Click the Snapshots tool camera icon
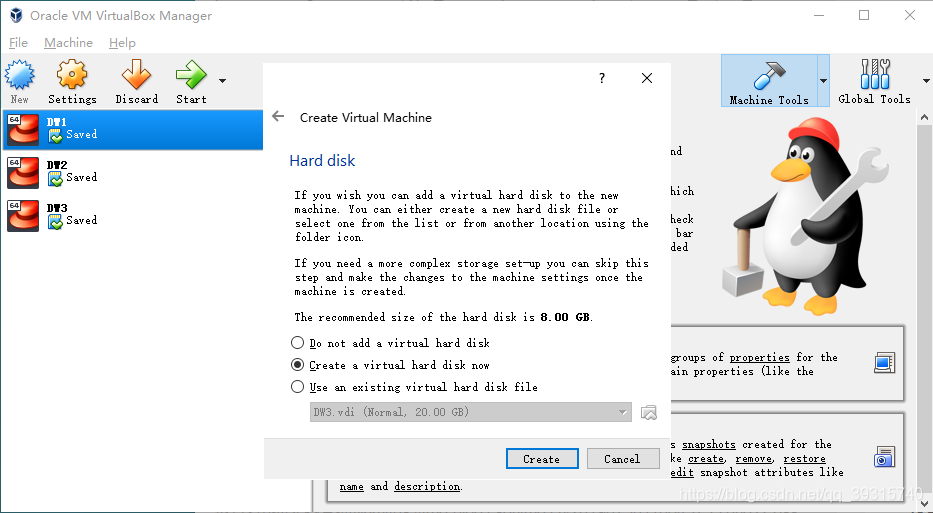 pyautogui.click(x=884, y=457)
